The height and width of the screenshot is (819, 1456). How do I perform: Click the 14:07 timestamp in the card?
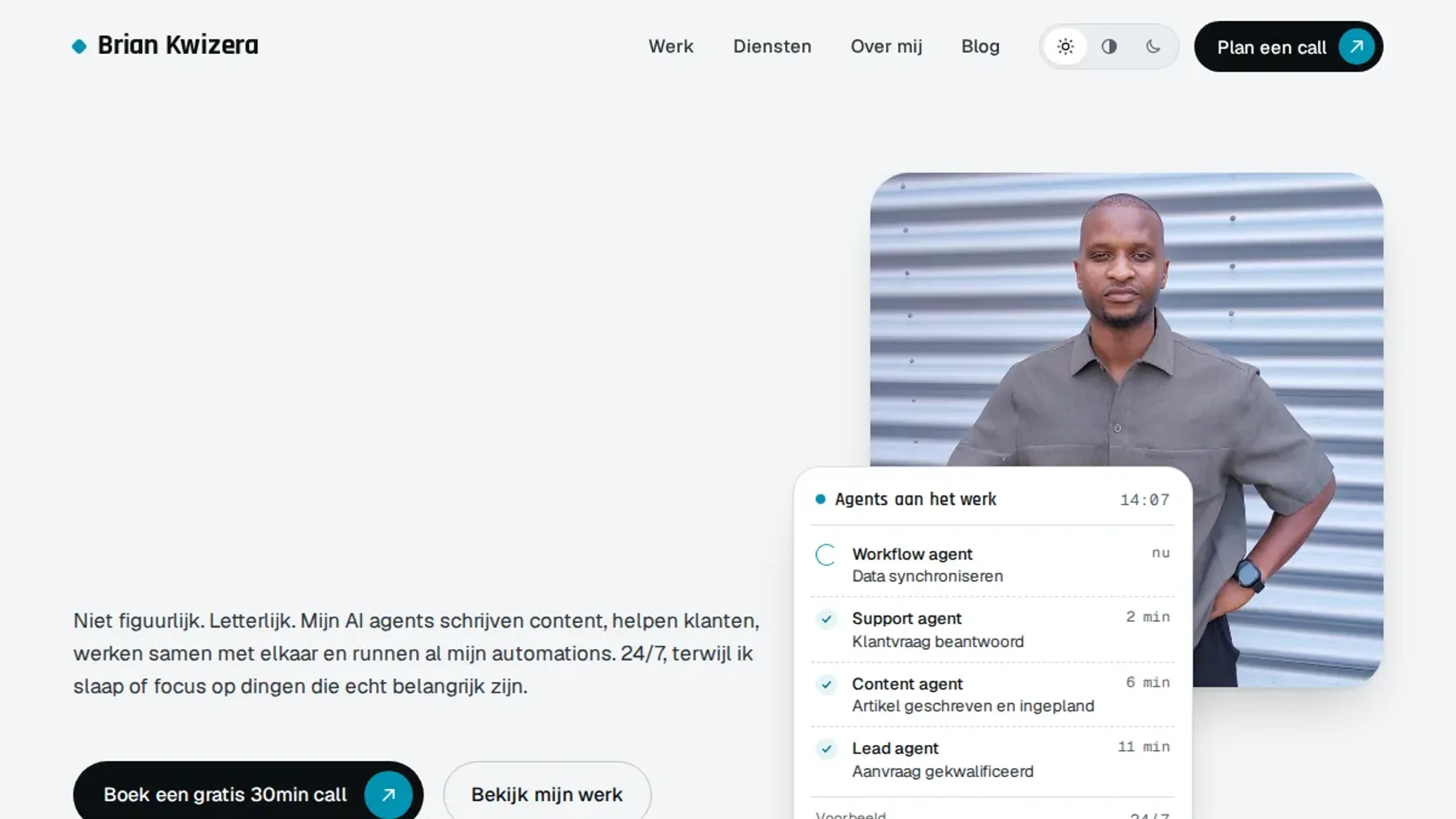[1145, 500]
